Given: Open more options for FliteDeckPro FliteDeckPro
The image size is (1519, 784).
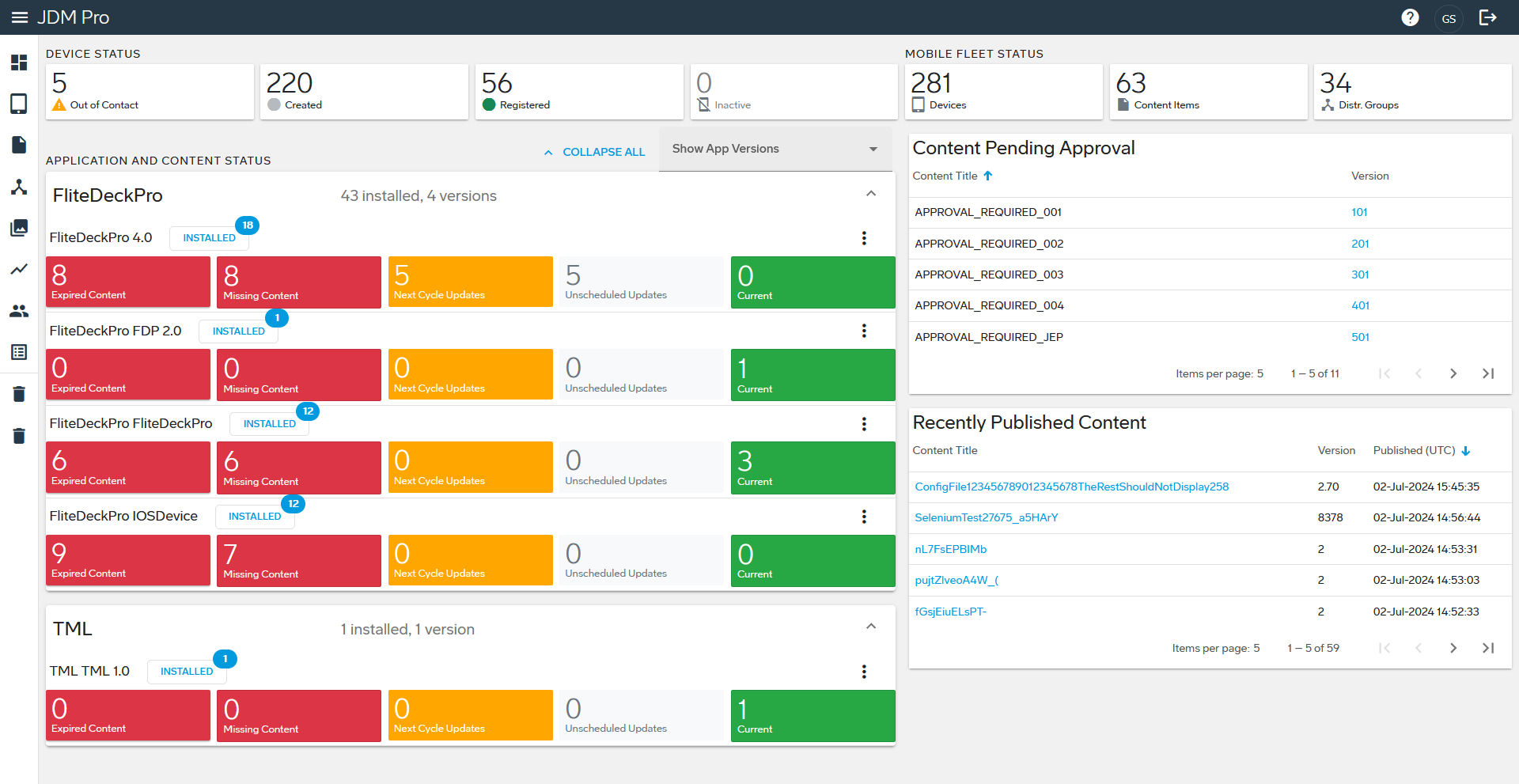Looking at the screenshot, I should pyautogui.click(x=864, y=424).
